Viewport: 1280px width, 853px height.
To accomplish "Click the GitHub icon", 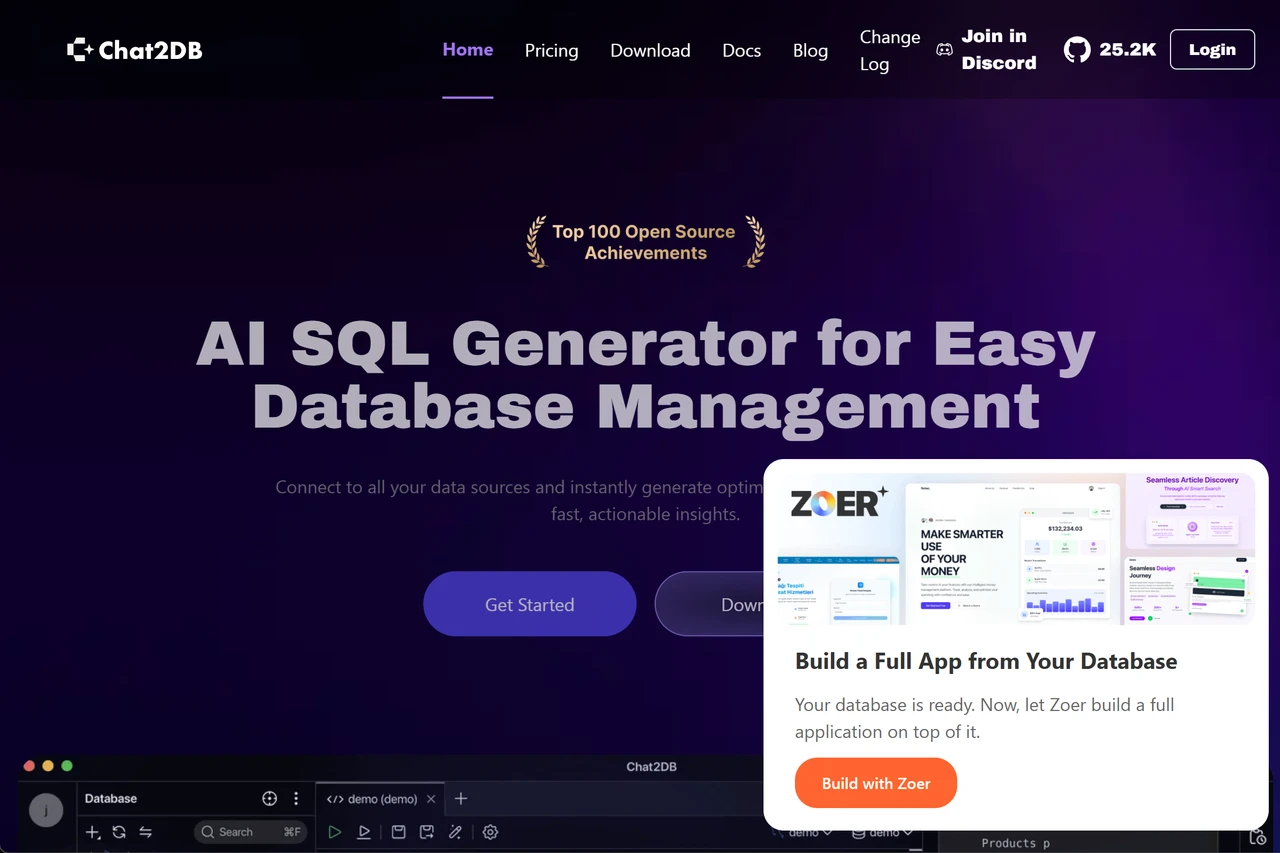I will point(1077,49).
